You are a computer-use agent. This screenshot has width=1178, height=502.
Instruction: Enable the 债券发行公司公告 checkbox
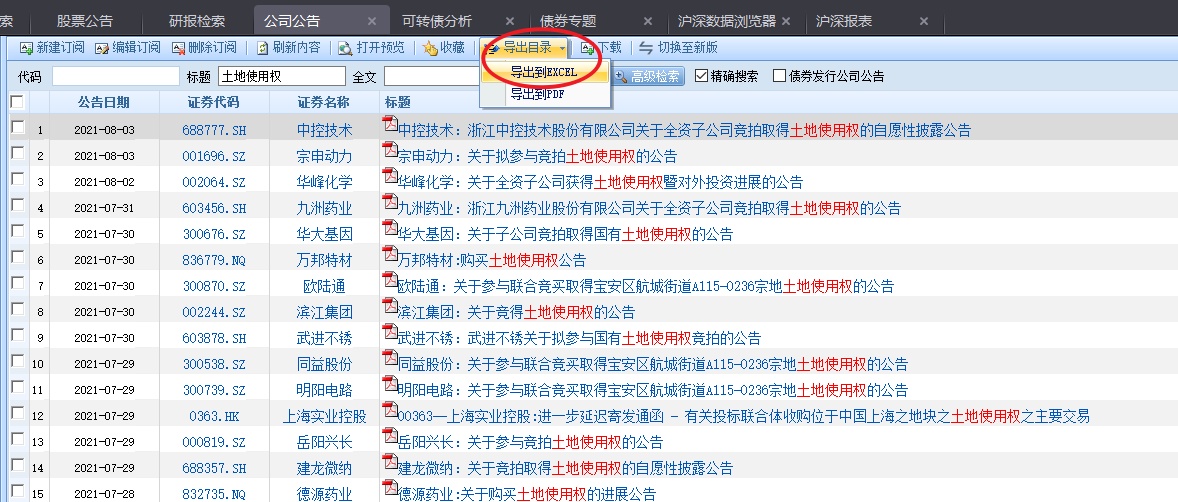779,76
